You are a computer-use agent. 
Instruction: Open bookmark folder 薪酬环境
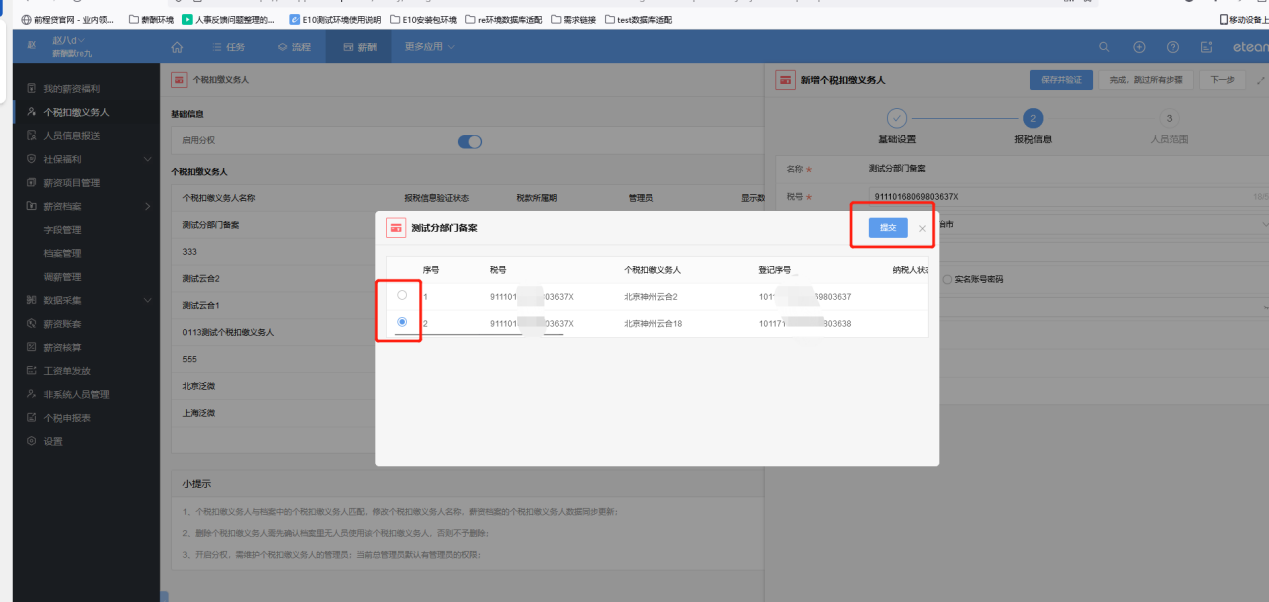point(151,19)
